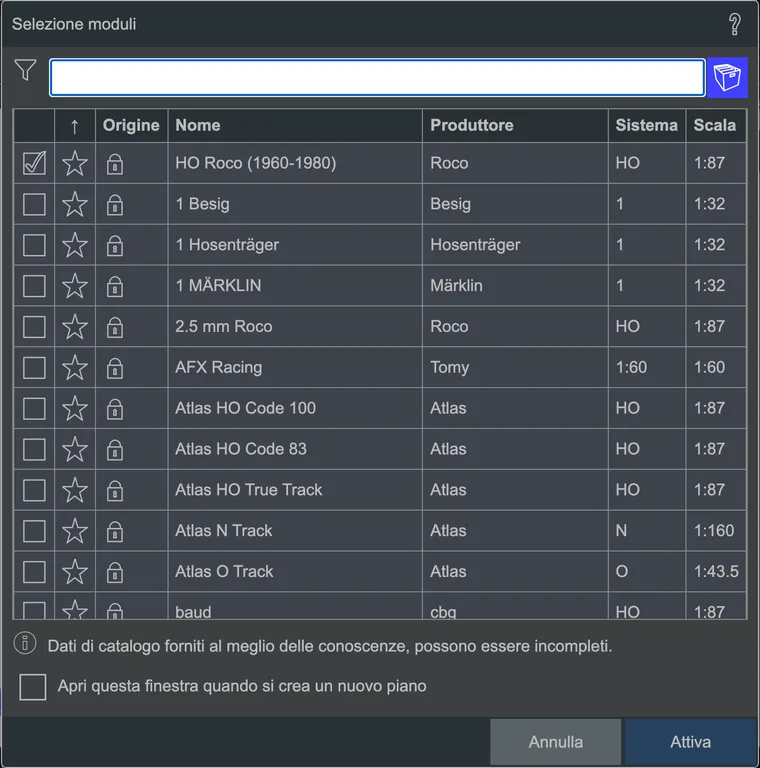The height and width of the screenshot is (768, 760).
Task: Open help with the question mark icon
Action: tap(734, 24)
